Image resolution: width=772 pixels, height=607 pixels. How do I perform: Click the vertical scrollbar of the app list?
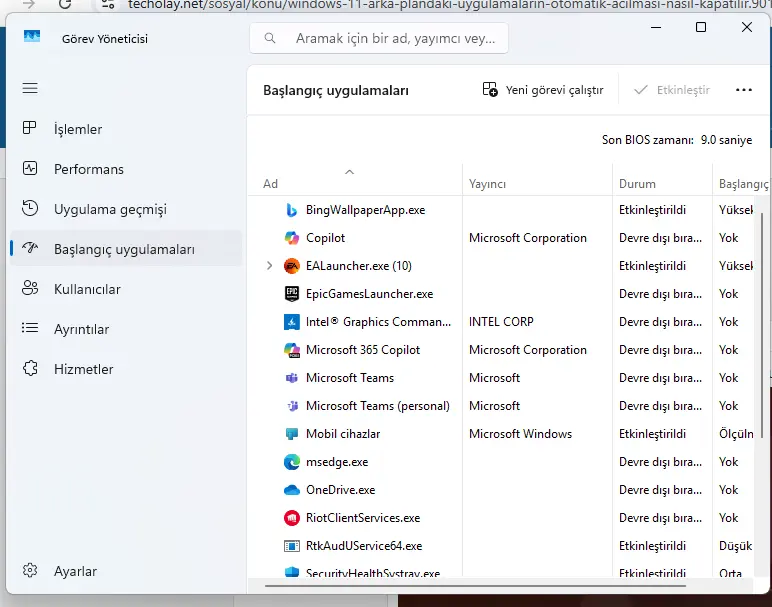click(x=762, y=325)
